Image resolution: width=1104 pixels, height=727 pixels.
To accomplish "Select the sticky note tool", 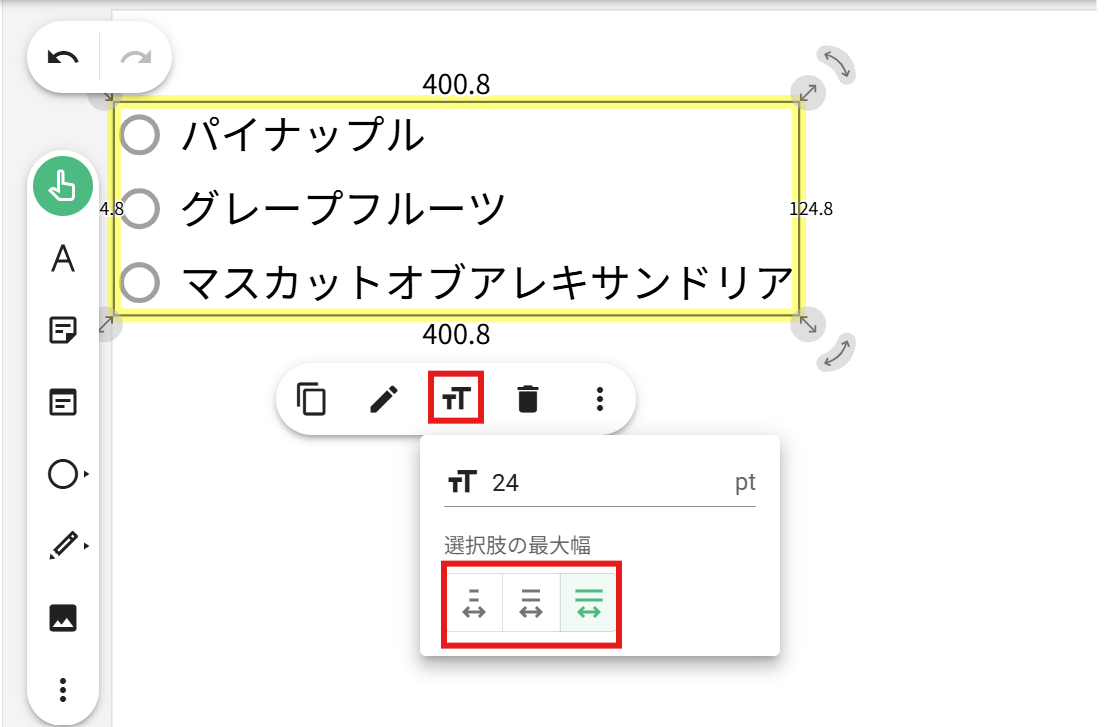I will click(x=63, y=331).
